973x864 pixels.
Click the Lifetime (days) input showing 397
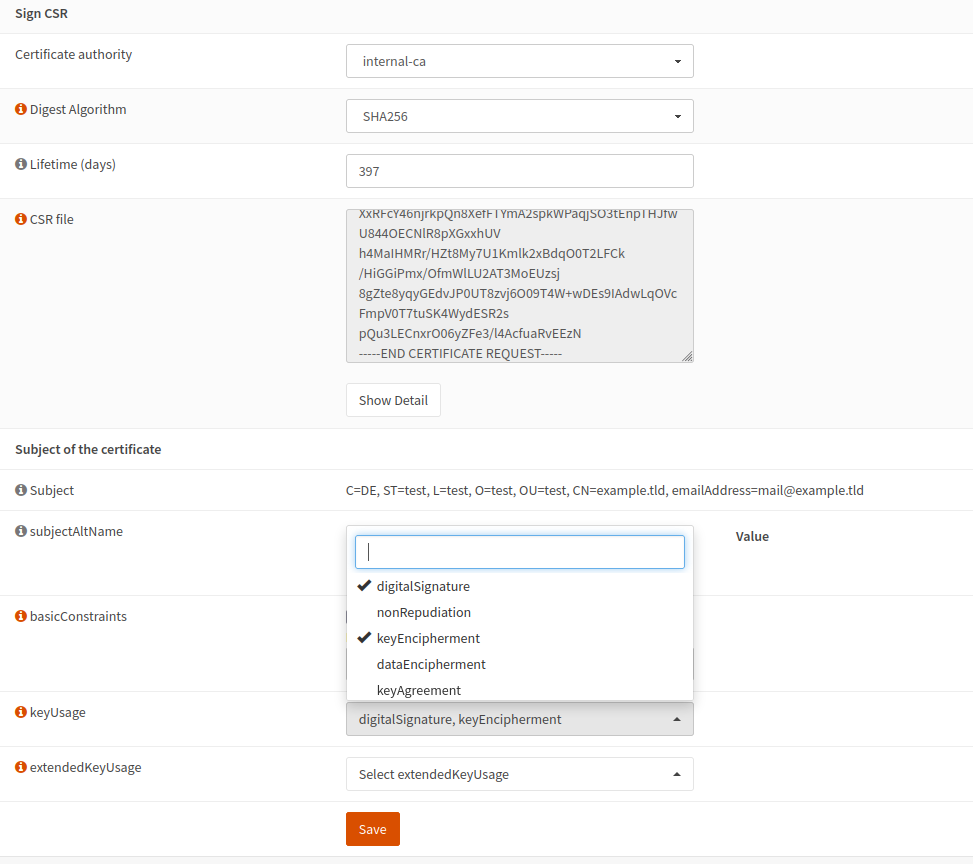[x=519, y=171]
